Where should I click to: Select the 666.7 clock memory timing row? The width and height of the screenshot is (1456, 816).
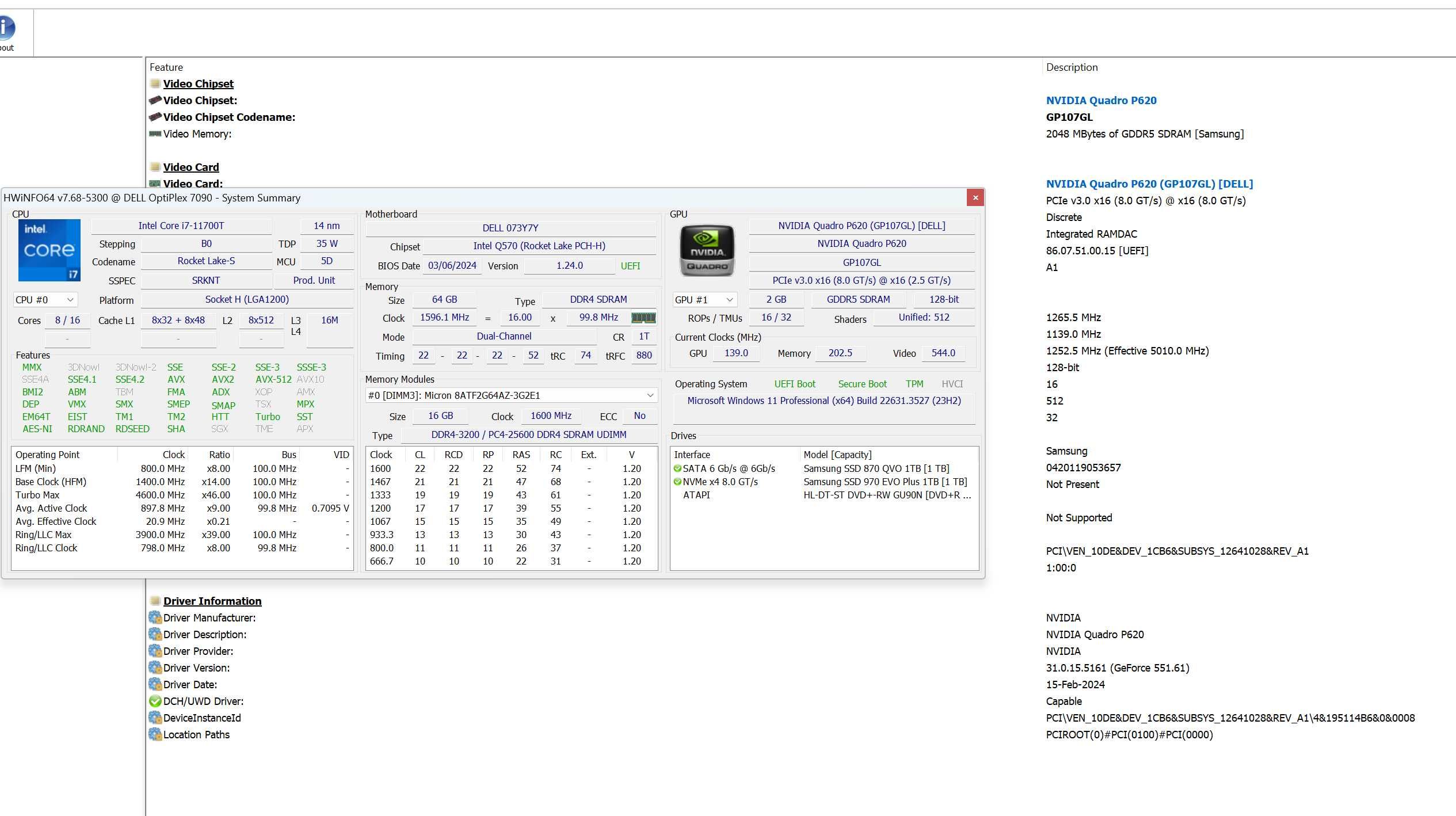511,561
